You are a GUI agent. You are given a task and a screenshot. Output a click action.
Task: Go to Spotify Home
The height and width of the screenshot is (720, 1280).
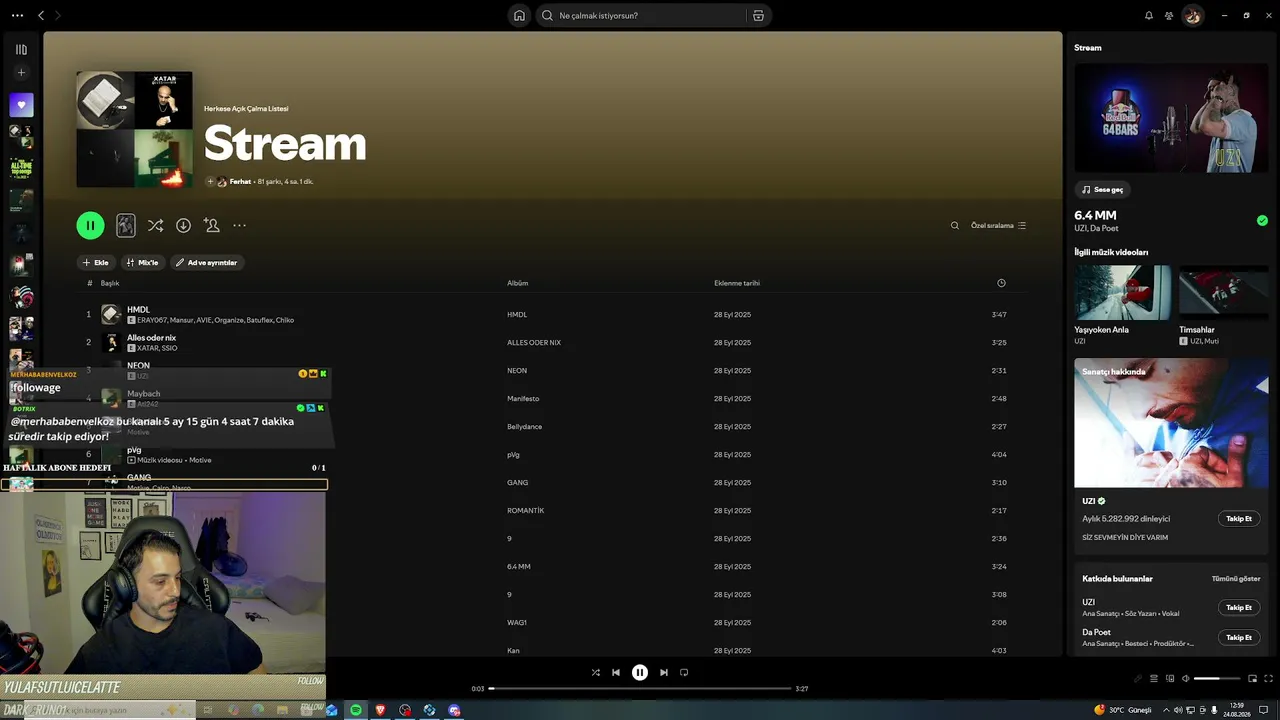click(519, 16)
